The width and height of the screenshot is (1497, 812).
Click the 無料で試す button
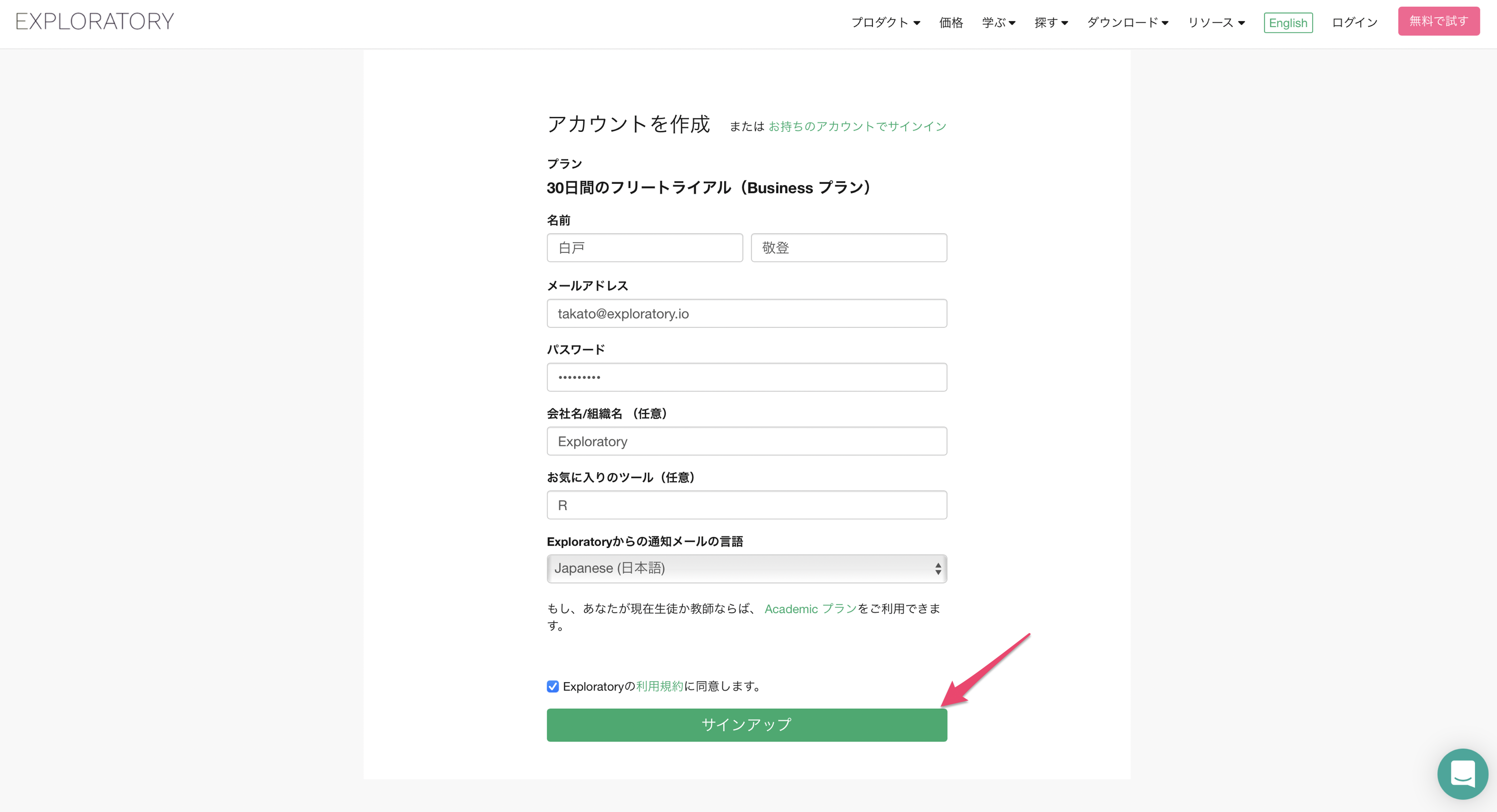click(1438, 21)
